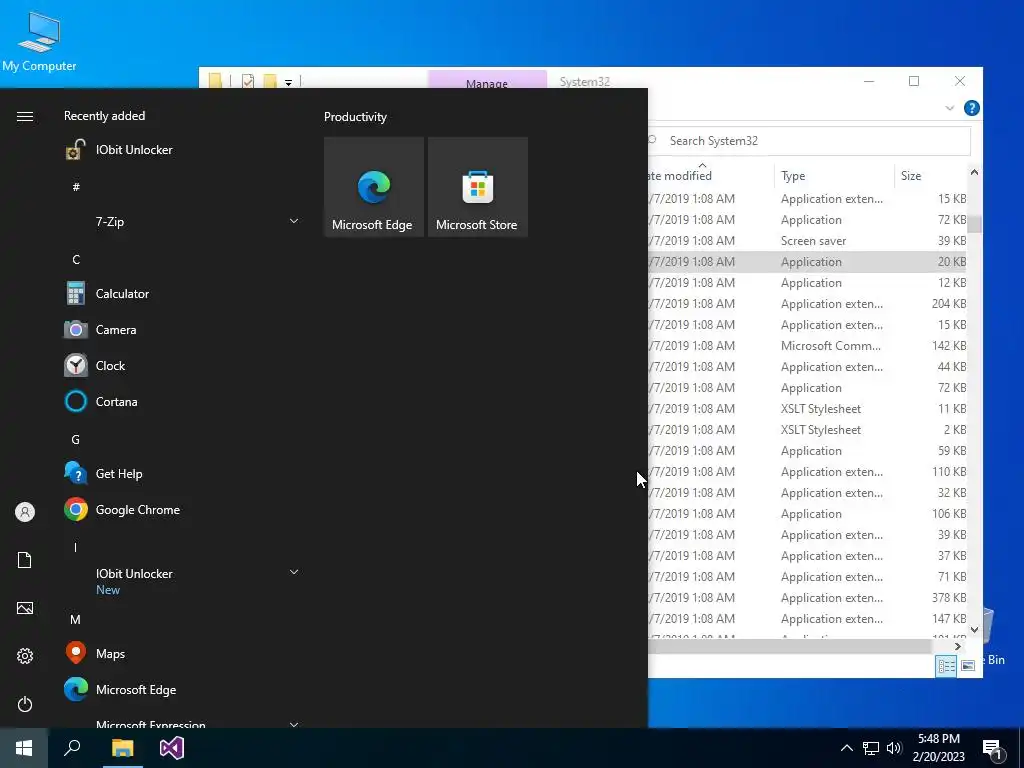Image resolution: width=1024 pixels, height=768 pixels.
Task: Open the user account icon in Start
Action: click(x=25, y=512)
